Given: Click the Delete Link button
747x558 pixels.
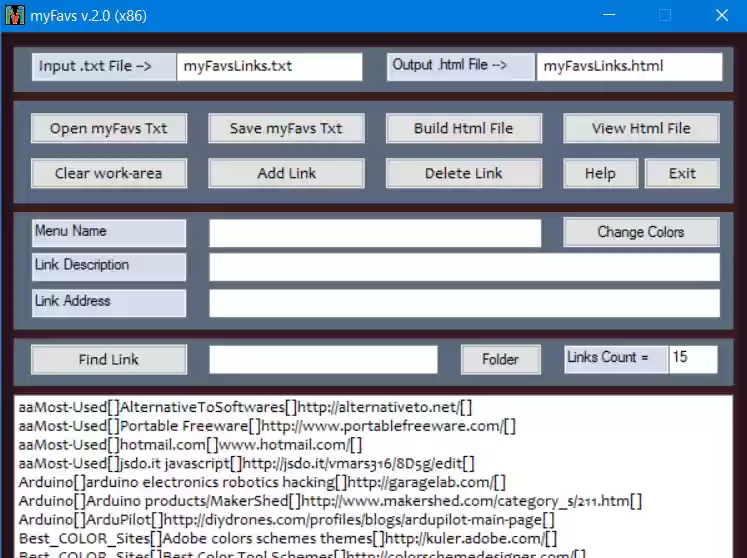Looking at the screenshot, I should pos(464,173).
